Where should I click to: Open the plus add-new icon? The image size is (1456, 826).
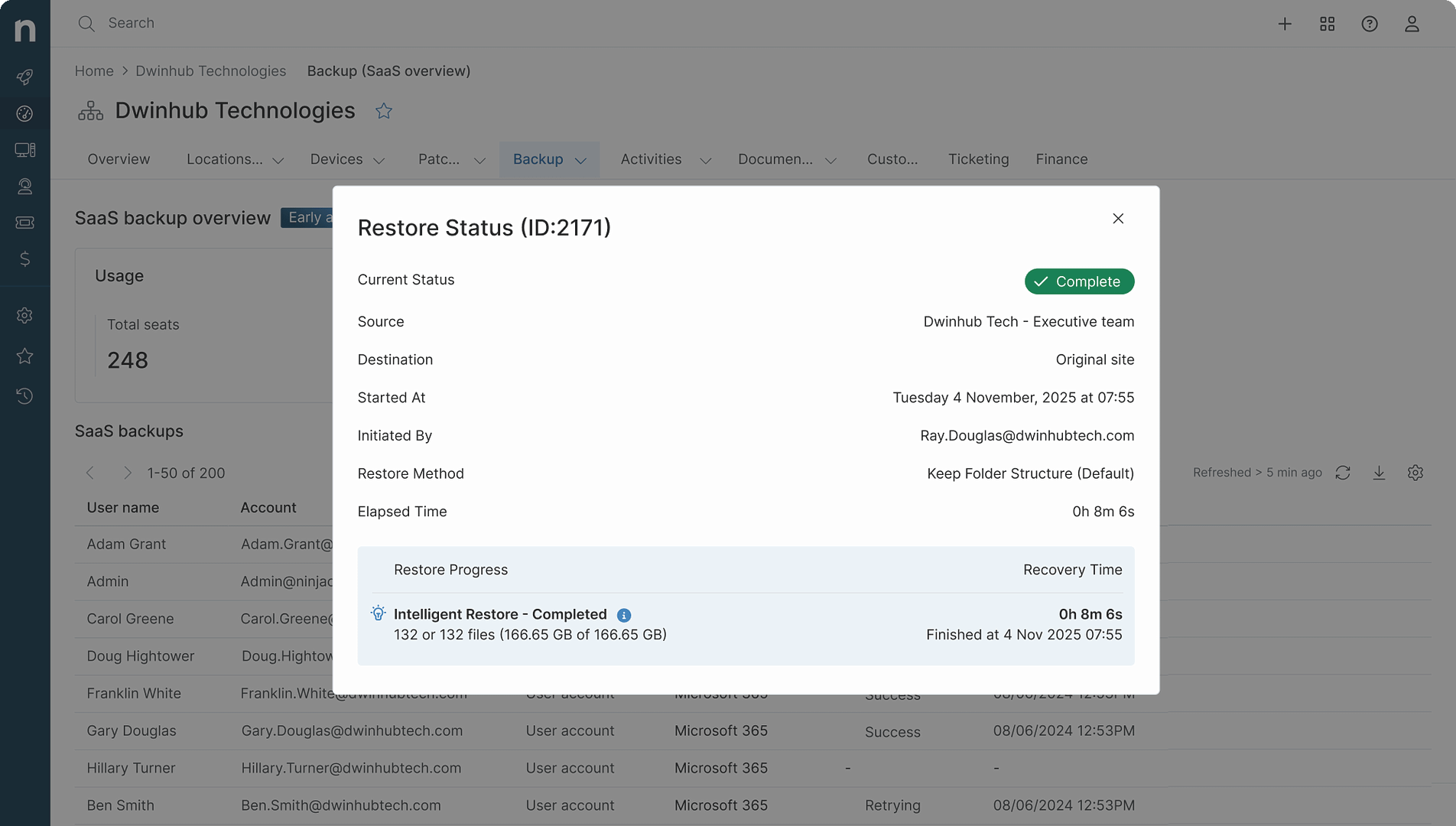(x=1285, y=24)
